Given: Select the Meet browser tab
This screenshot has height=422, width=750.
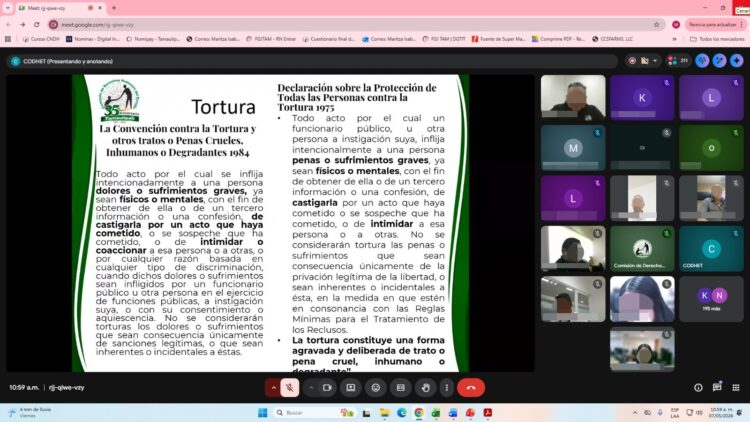Looking at the screenshot, I should (60, 8).
